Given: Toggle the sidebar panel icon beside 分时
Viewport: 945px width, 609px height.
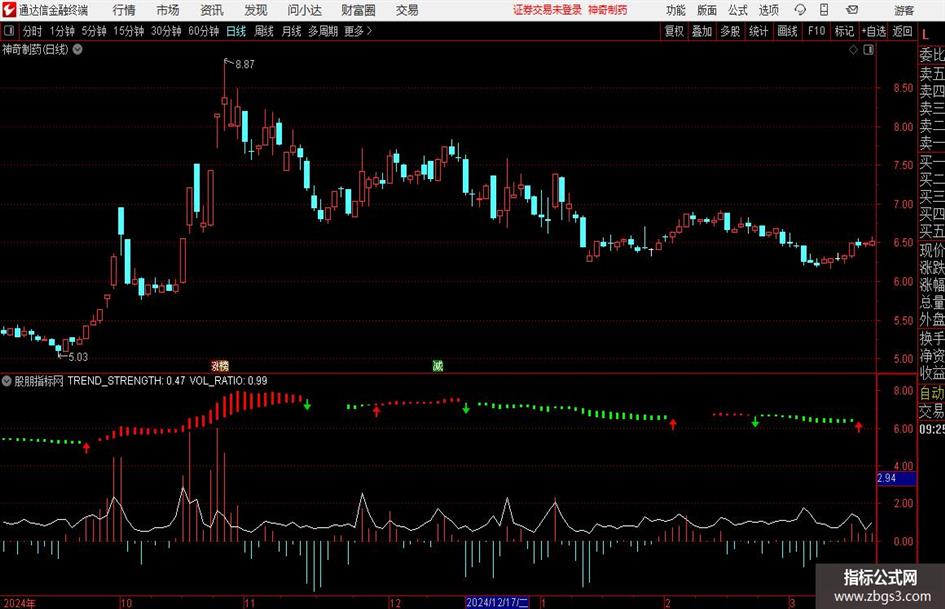Looking at the screenshot, I should click(x=9, y=31).
